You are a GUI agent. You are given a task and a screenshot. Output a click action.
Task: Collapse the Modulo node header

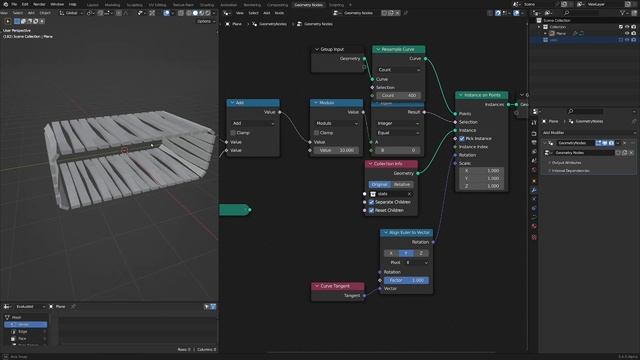[316, 103]
